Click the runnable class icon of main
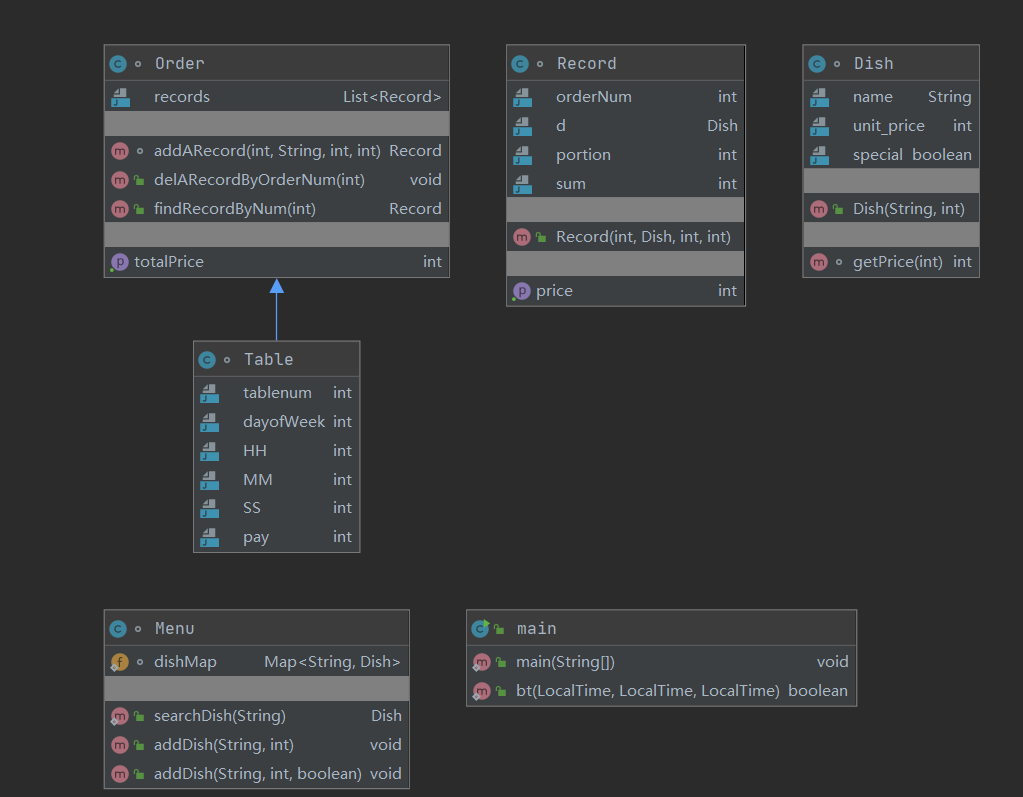Screen dimensions: 1023x797 (480, 629)
